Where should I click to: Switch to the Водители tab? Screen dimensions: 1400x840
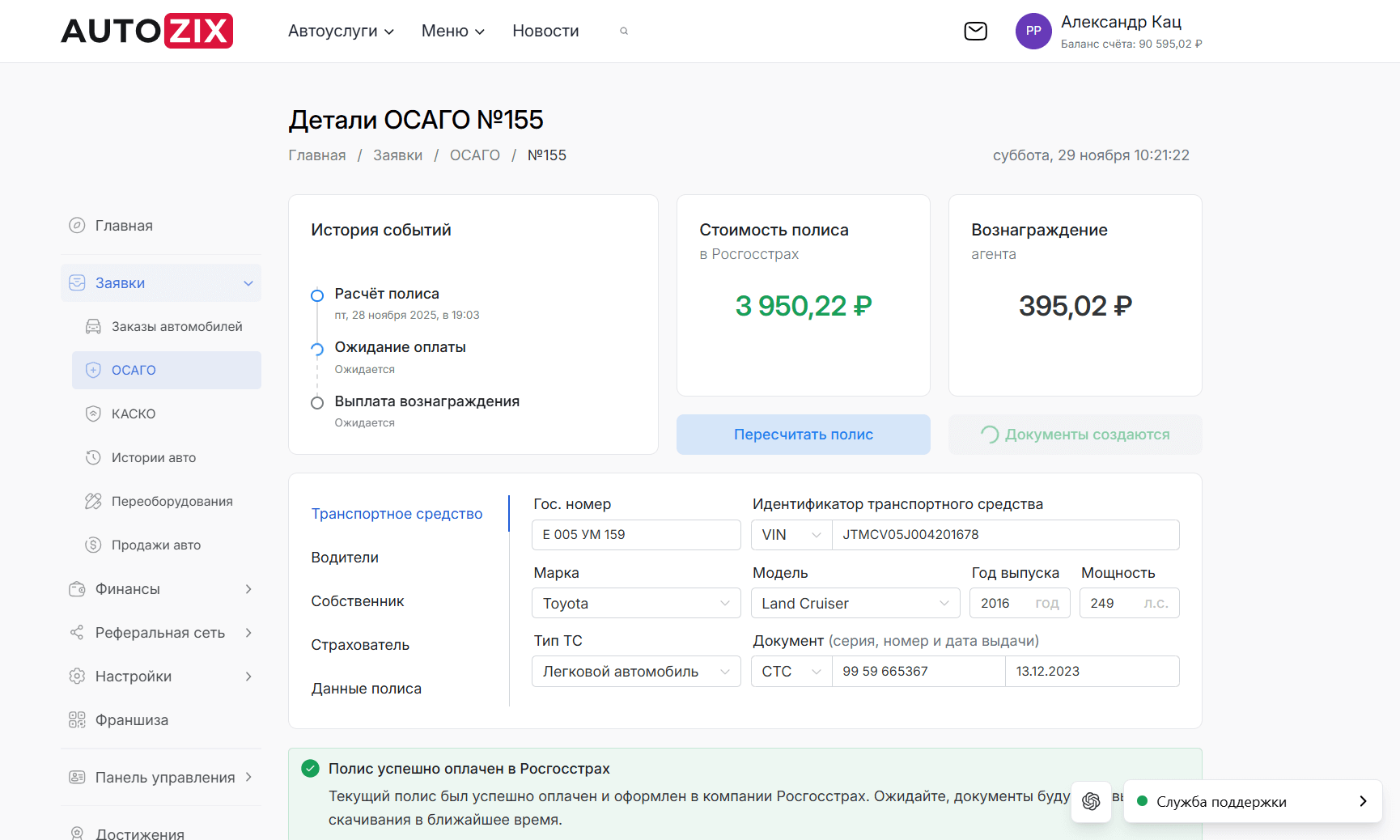click(x=345, y=558)
